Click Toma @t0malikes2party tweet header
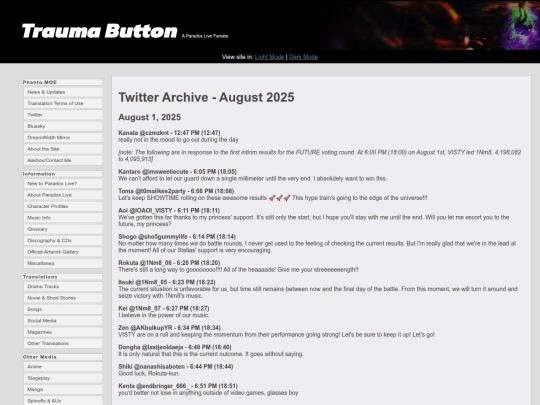This screenshot has height=405, width=540. pos(176,191)
